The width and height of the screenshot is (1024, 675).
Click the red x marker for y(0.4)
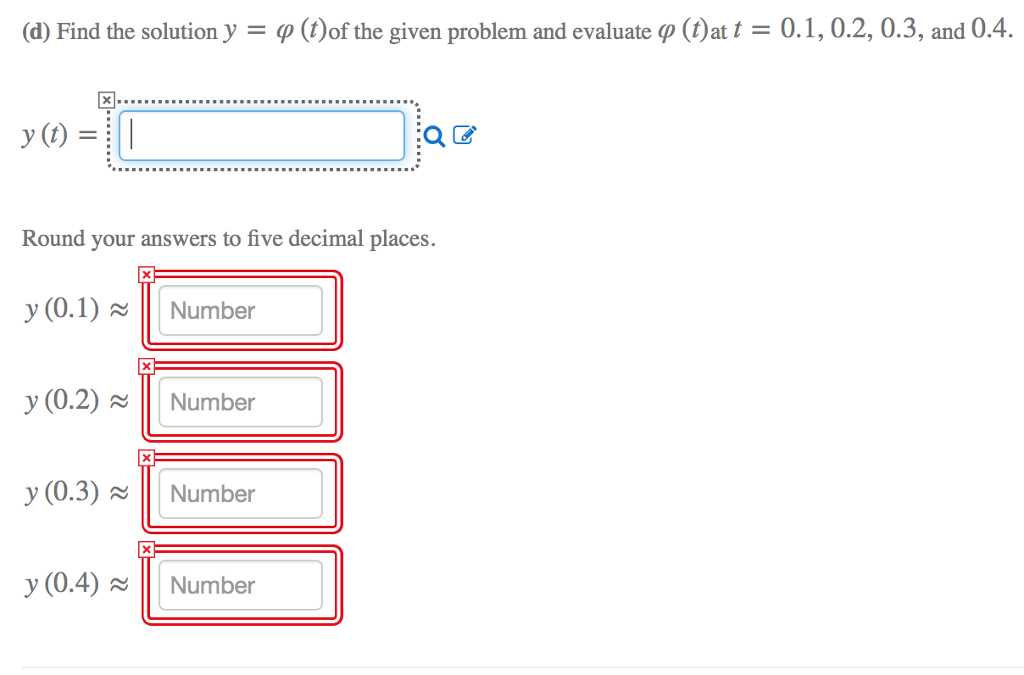pyautogui.click(x=146, y=550)
